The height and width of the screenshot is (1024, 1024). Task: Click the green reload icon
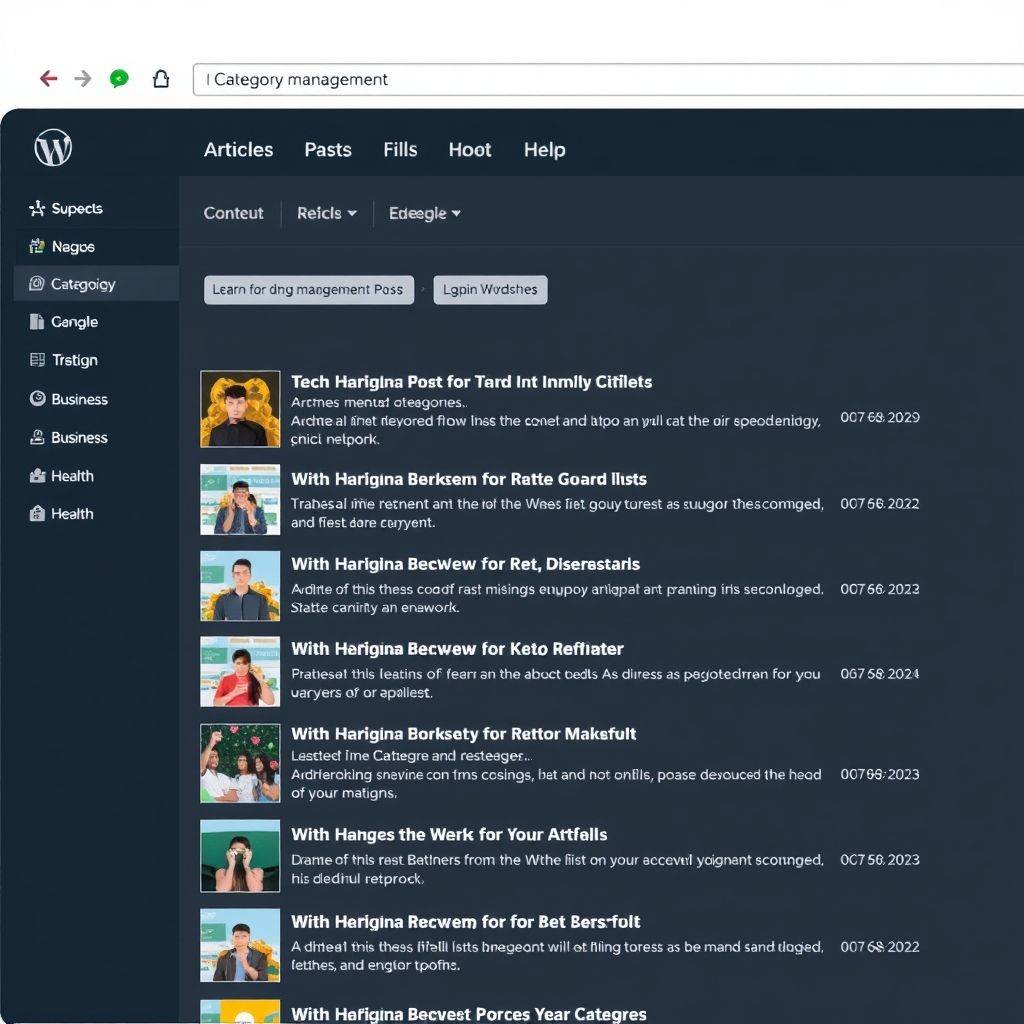pyautogui.click(x=119, y=79)
